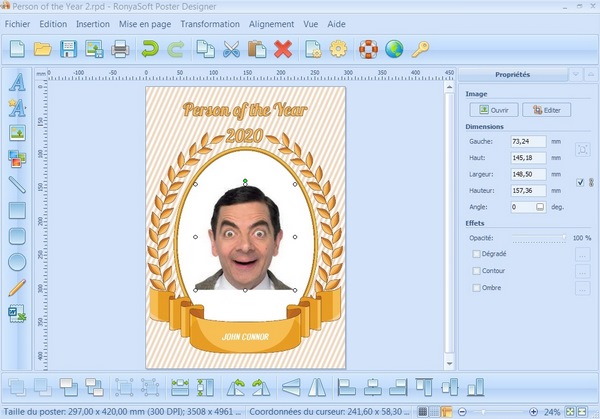Viewport: 600px width, 419px height.
Task: Align object to horizontal center
Action: point(373,387)
